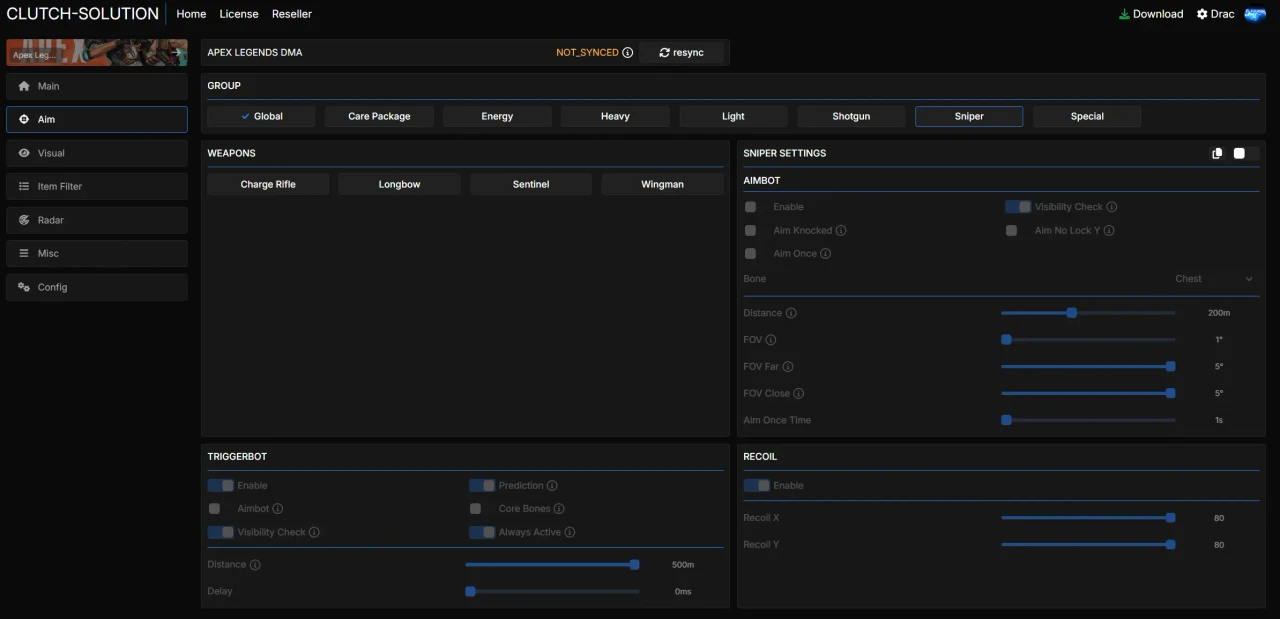Image resolution: width=1280 pixels, height=619 pixels.
Task: Click the user avatar in the top-right corner
Action: [1254, 14]
